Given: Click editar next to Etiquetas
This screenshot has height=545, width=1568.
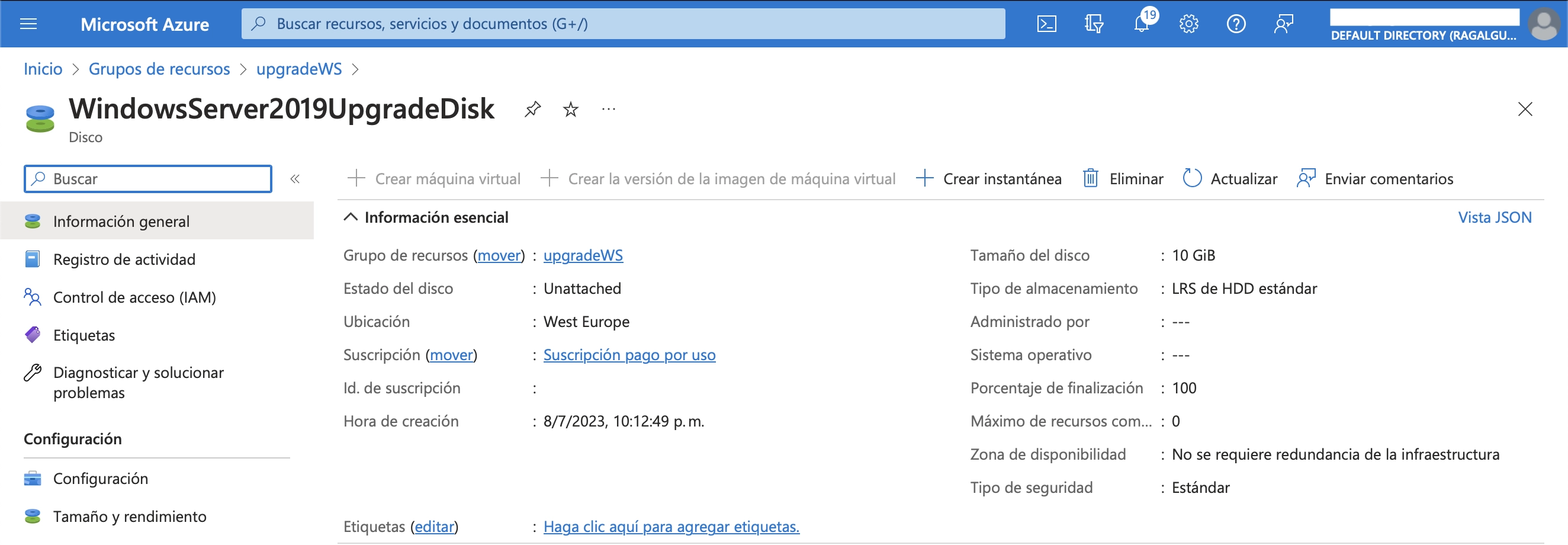Looking at the screenshot, I should [x=435, y=527].
